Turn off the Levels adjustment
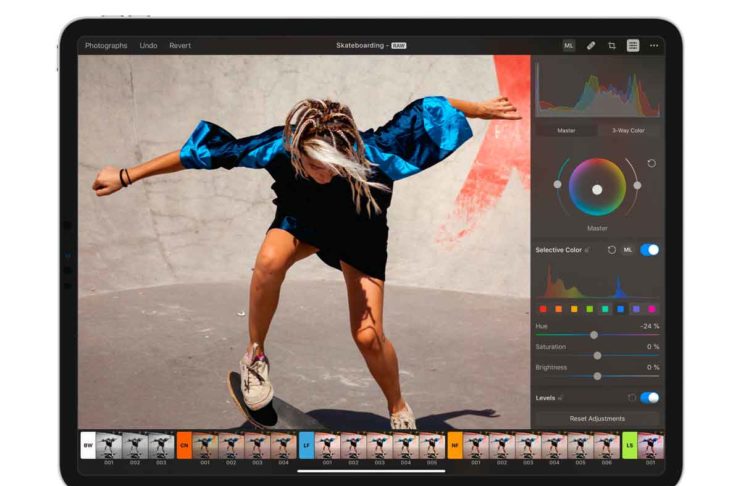Viewport: 741px width, 486px height. pos(649,398)
